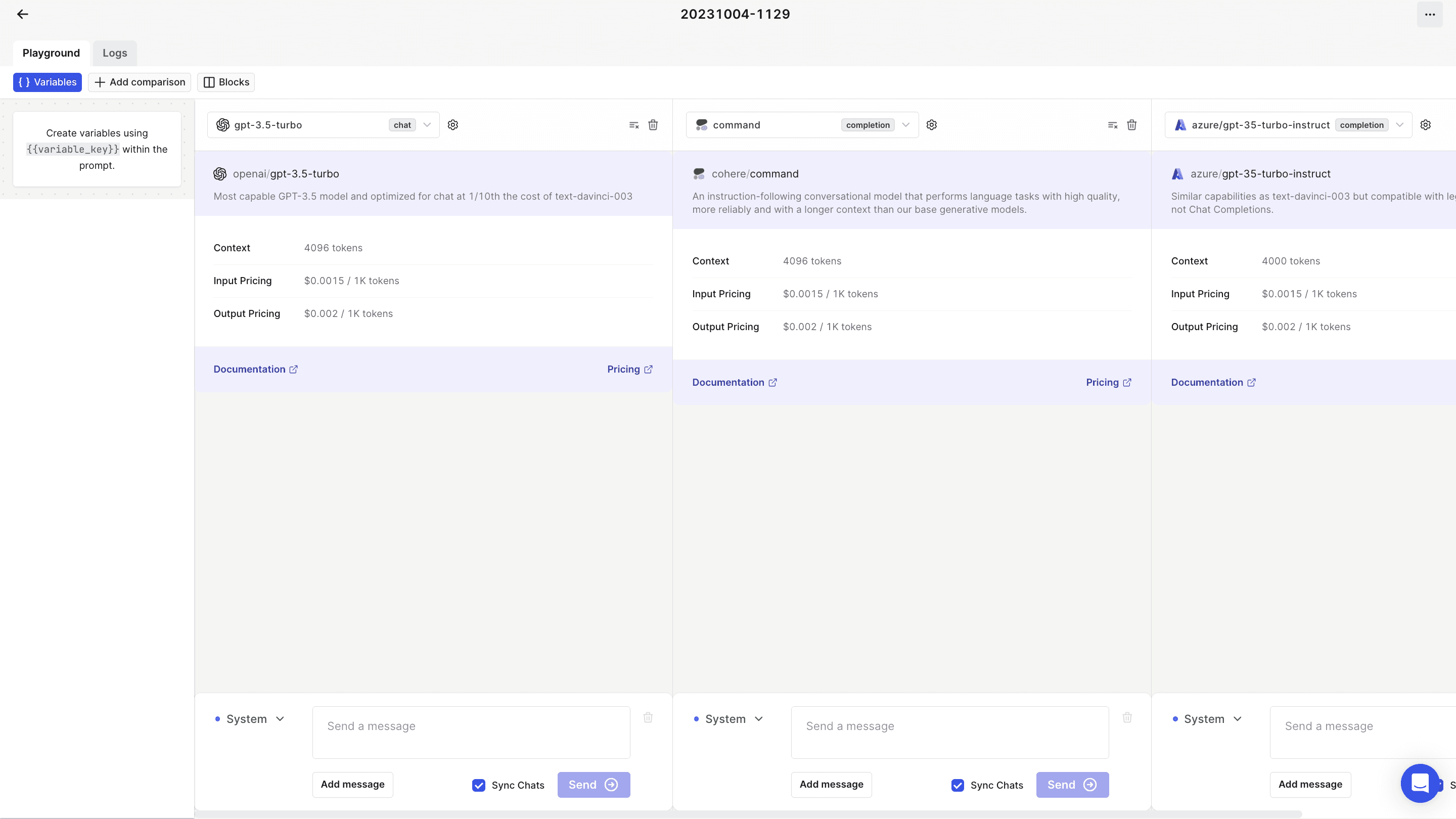1456x819 pixels.
Task: Open the Blocks view button
Action: [226, 82]
